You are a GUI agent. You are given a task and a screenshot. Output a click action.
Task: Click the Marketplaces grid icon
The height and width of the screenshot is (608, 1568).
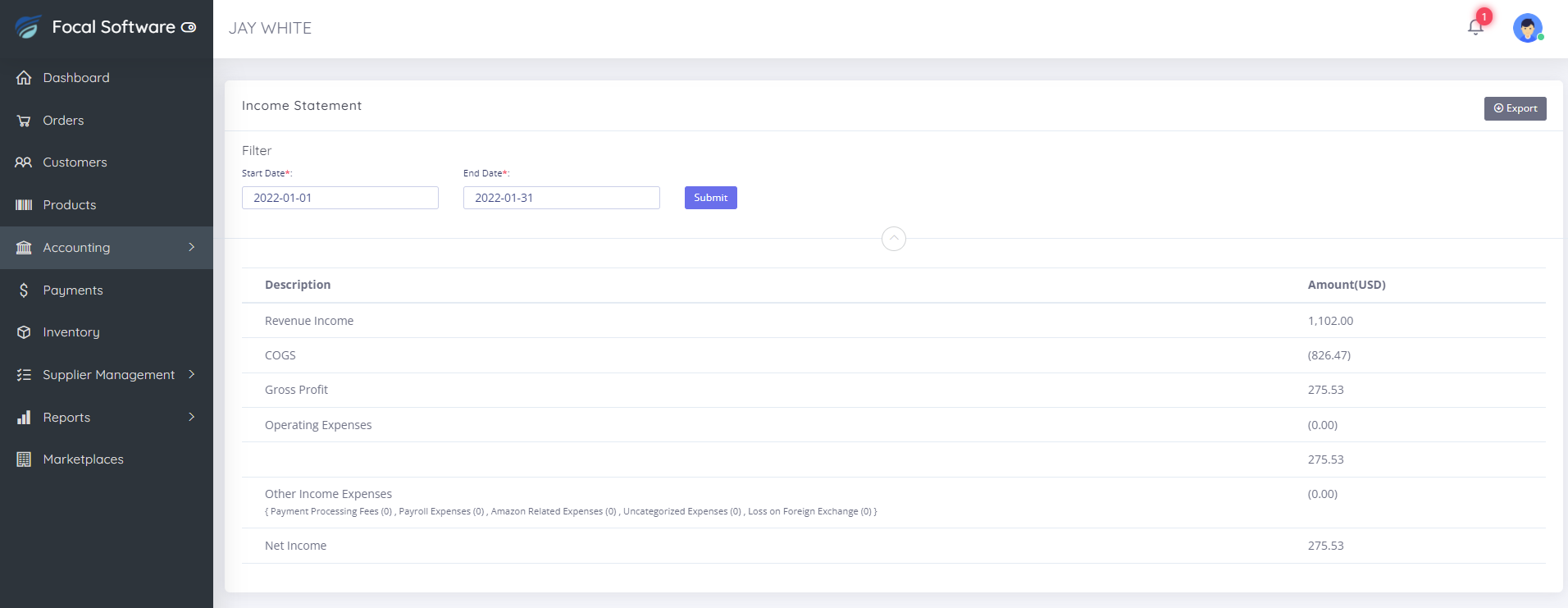pyautogui.click(x=24, y=459)
